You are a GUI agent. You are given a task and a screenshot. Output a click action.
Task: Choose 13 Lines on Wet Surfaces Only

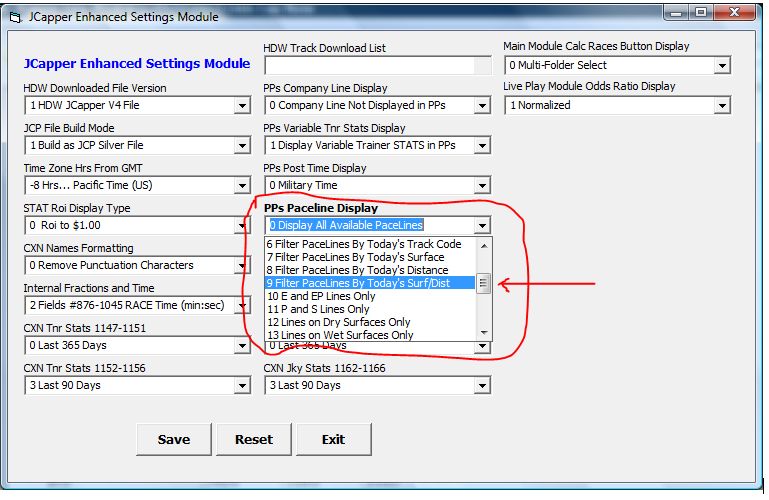pos(370,335)
